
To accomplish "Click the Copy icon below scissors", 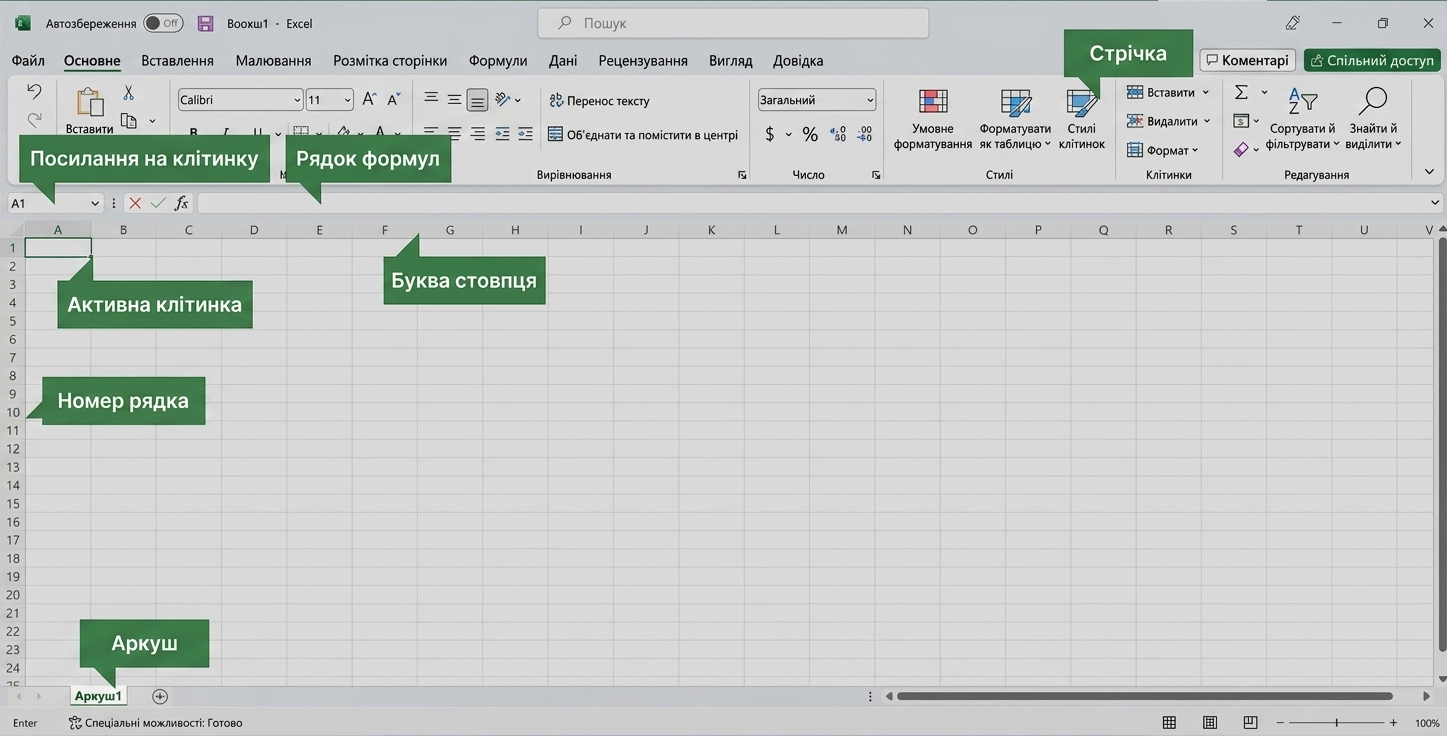I will 128,121.
